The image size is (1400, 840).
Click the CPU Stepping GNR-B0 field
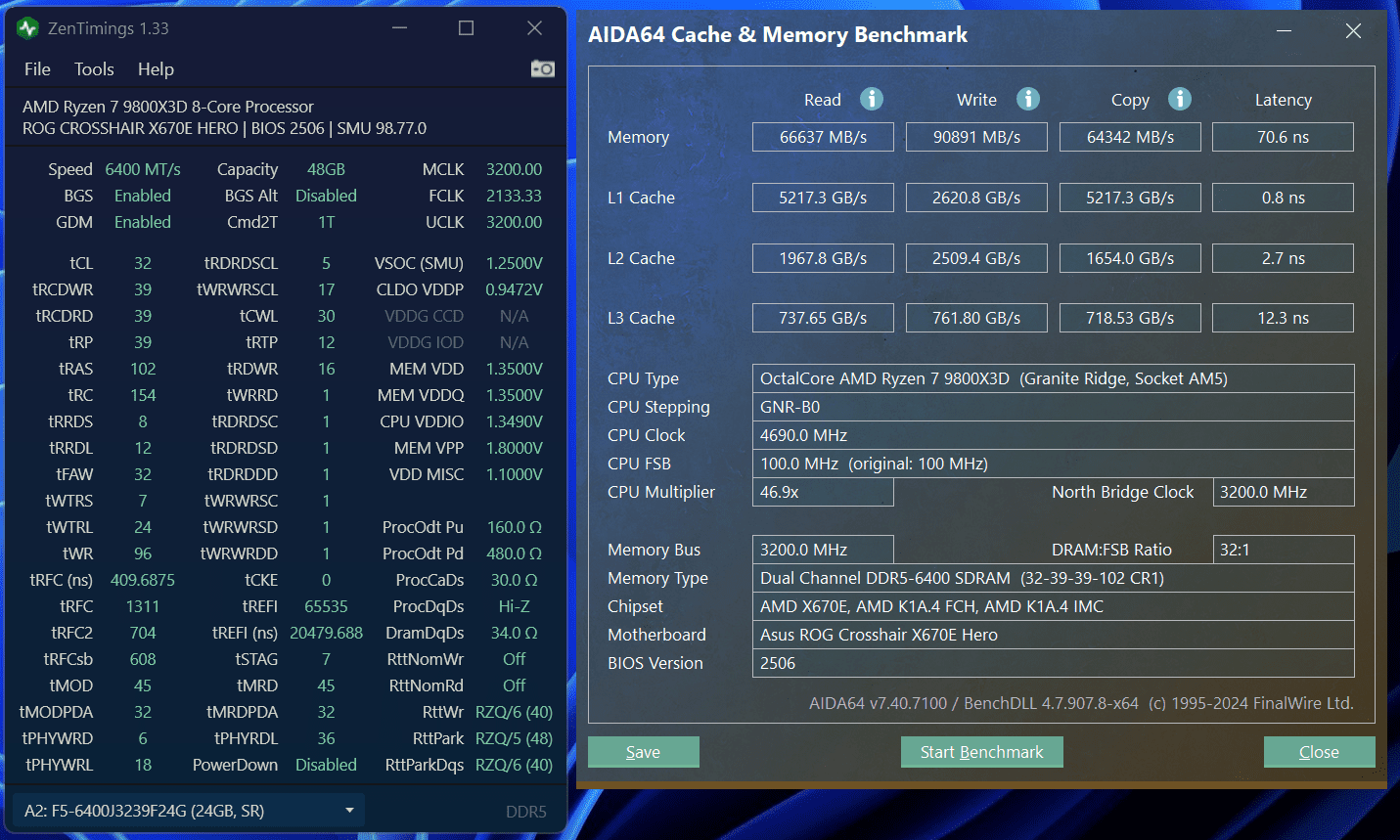(x=1053, y=407)
